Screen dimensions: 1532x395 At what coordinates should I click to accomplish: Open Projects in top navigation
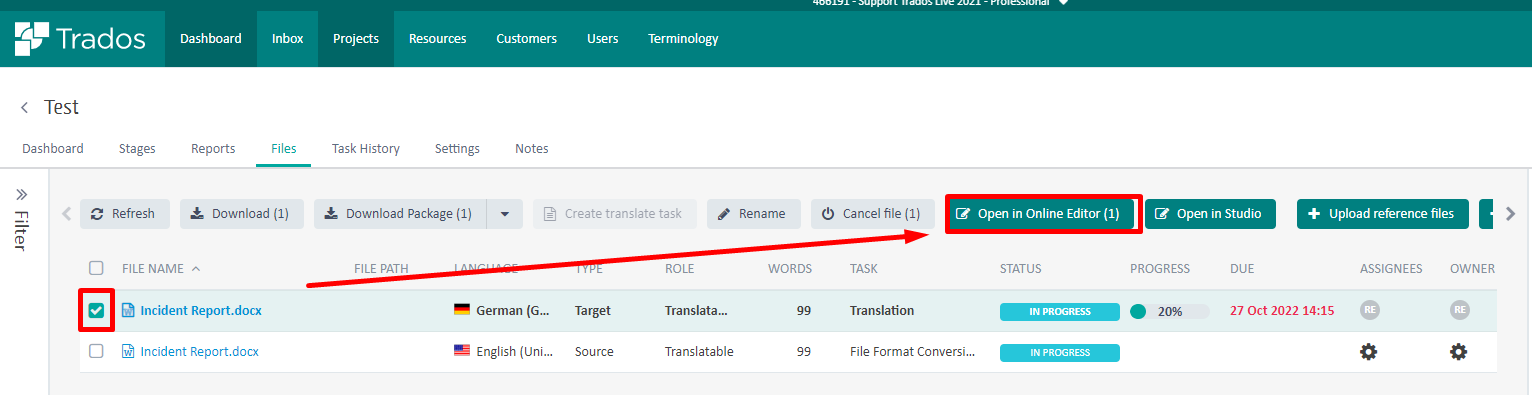tap(356, 39)
